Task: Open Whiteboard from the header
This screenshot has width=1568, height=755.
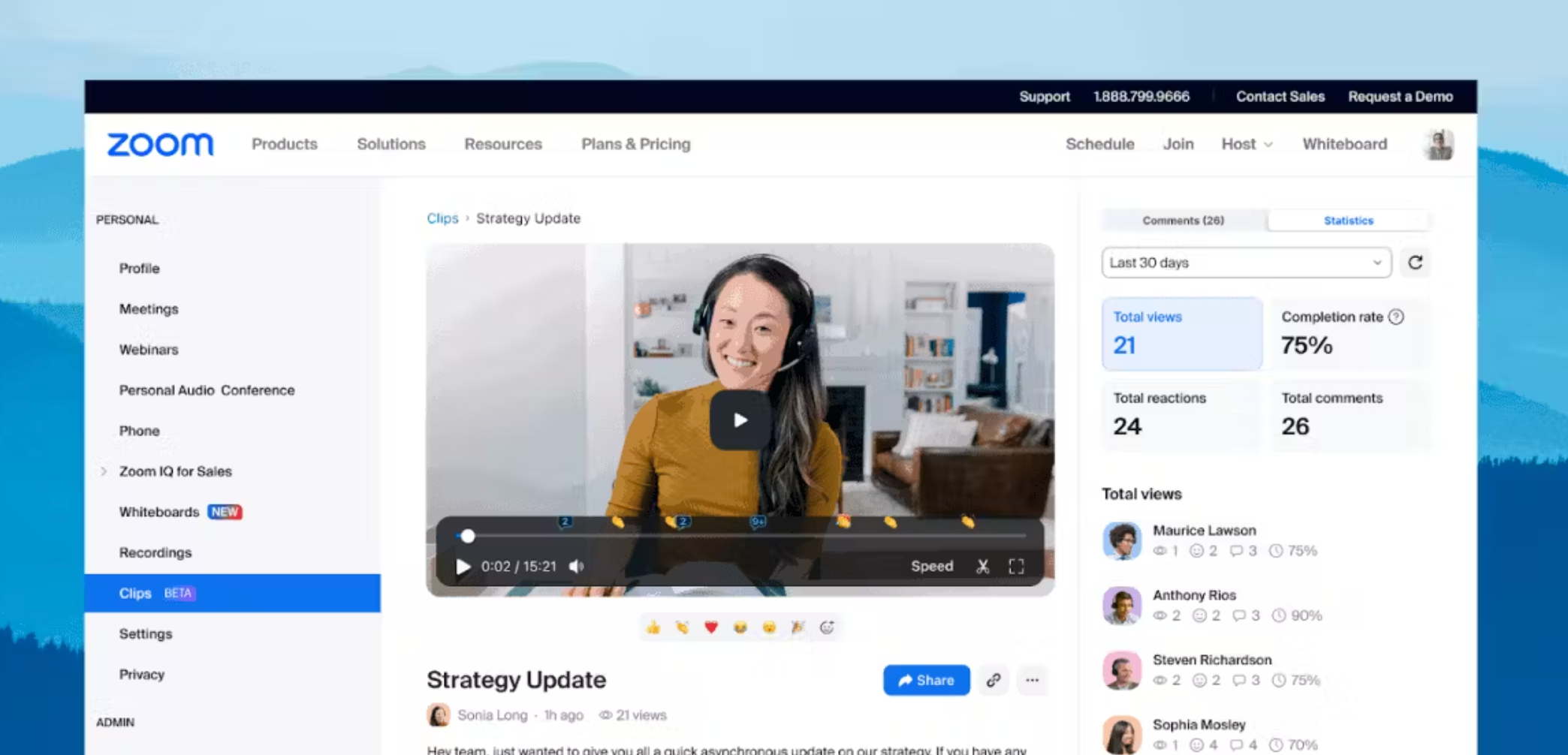Action: [x=1345, y=144]
